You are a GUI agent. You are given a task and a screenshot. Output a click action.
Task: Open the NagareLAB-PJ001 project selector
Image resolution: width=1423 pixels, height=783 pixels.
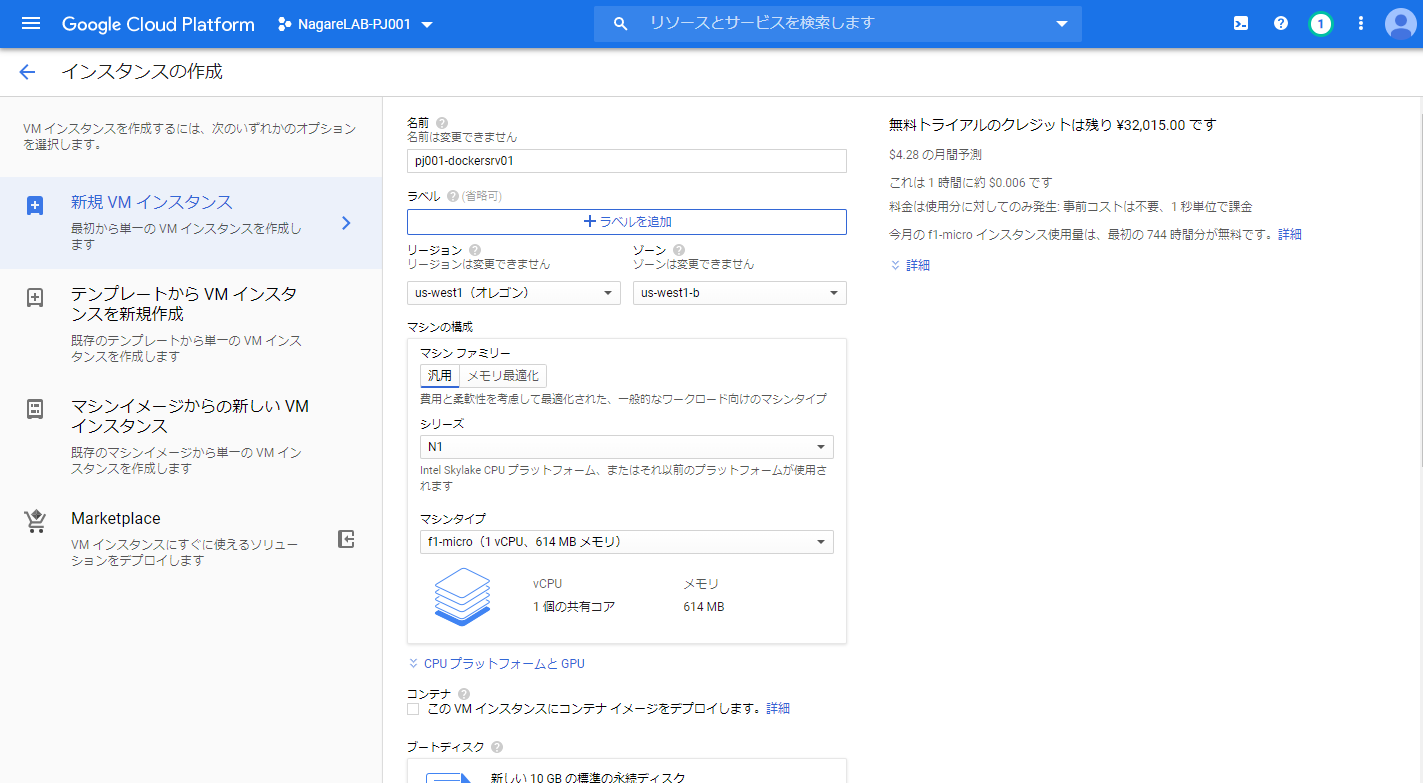(x=355, y=24)
